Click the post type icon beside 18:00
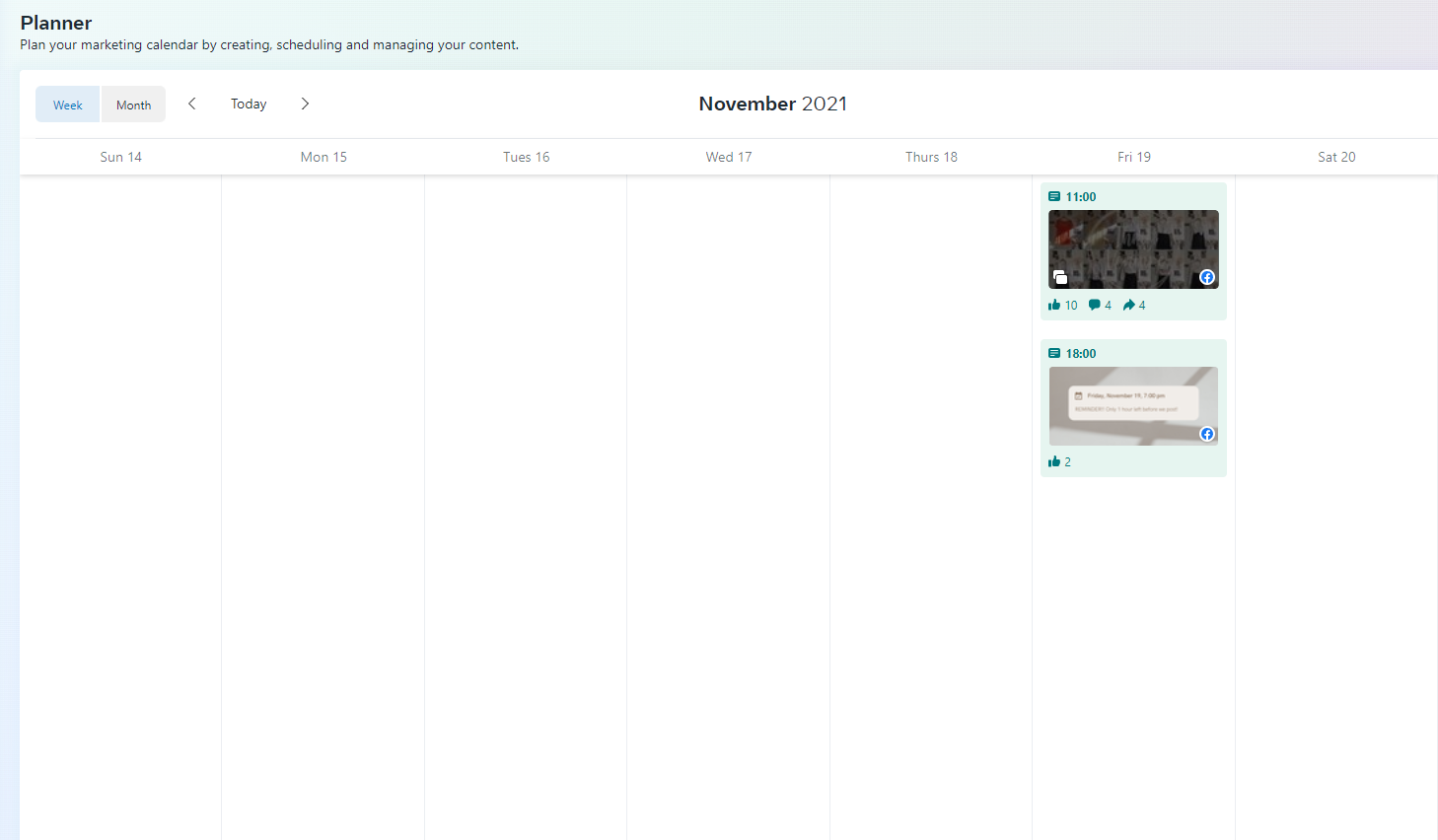1438x840 pixels. tap(1054, 353)
